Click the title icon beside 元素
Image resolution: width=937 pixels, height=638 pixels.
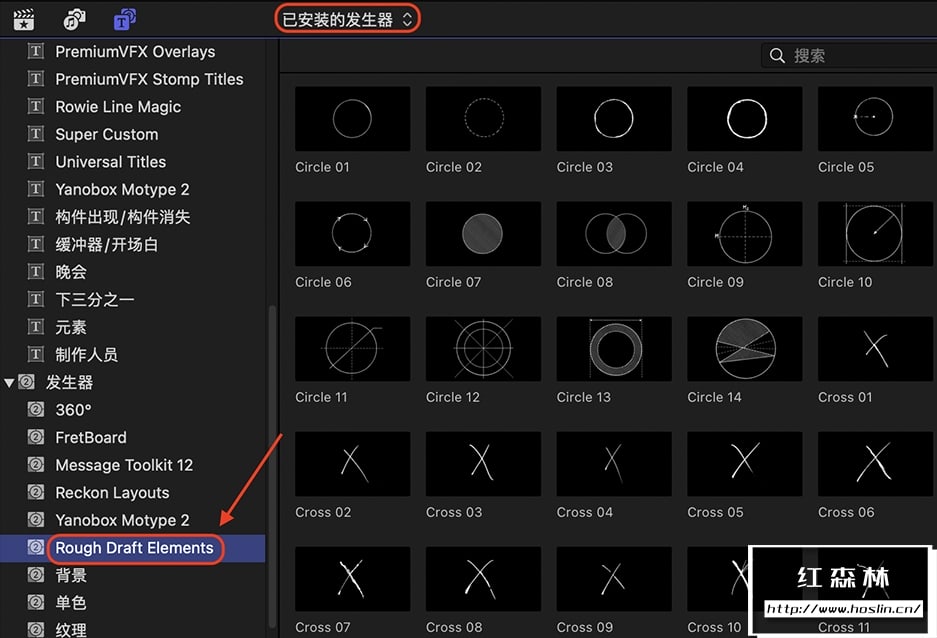click(x=36, y=326)
